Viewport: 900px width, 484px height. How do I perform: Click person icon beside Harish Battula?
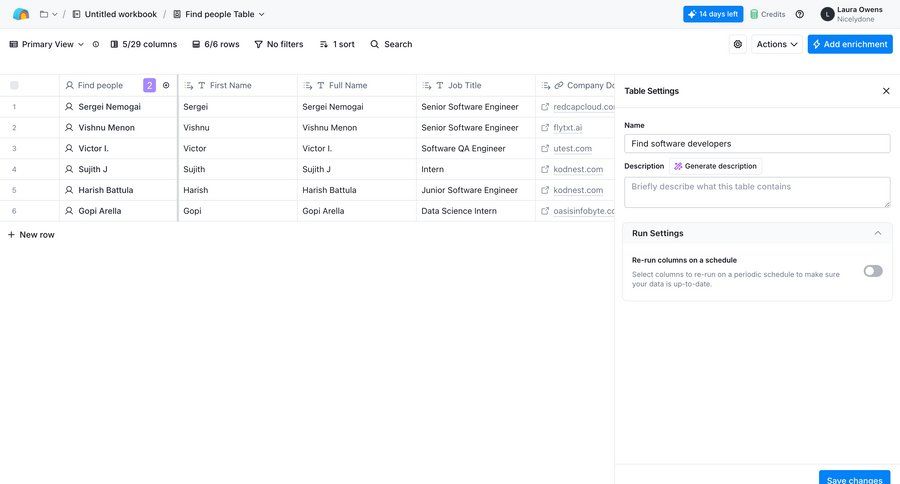coord(69,190)
